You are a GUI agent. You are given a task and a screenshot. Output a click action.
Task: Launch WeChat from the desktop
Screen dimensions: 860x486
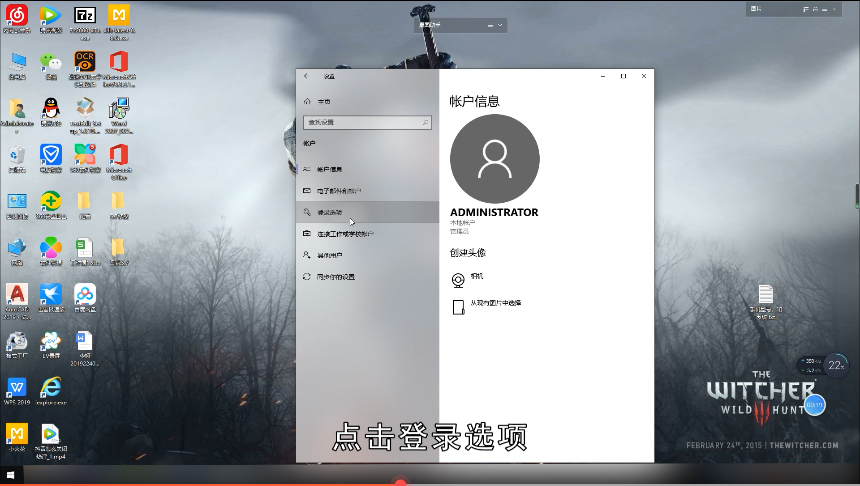50,66
